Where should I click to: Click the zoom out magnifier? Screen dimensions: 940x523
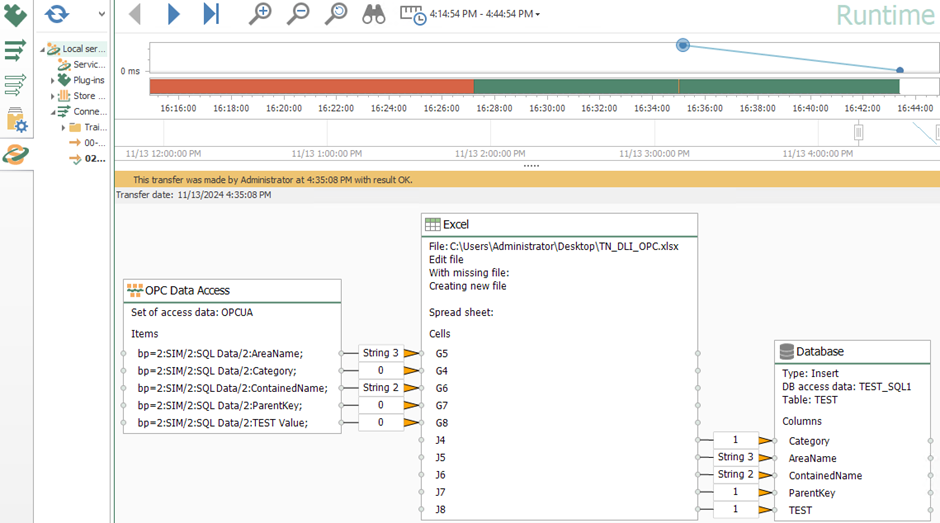pos(298,13)
